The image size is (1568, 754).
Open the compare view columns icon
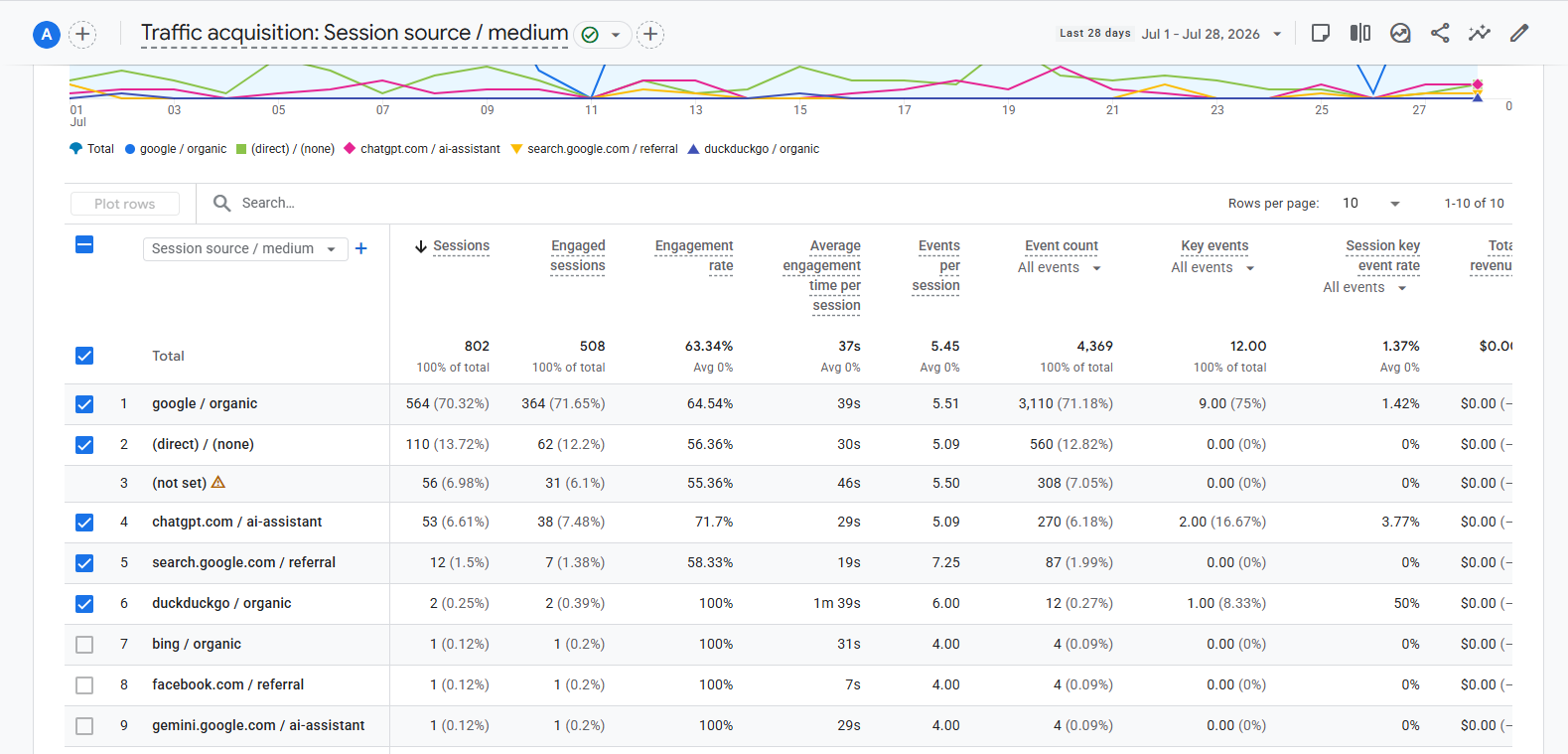[1360, 34]
